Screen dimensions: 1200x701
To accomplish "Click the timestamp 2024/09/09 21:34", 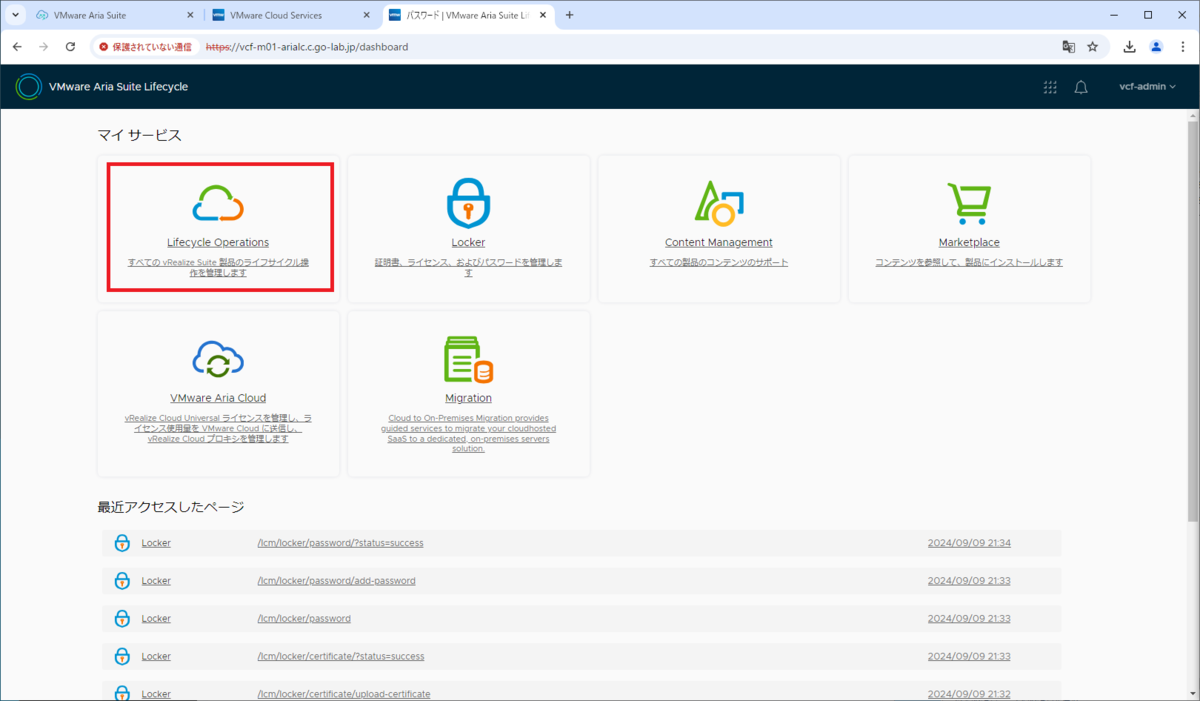I will coord(969,543).
